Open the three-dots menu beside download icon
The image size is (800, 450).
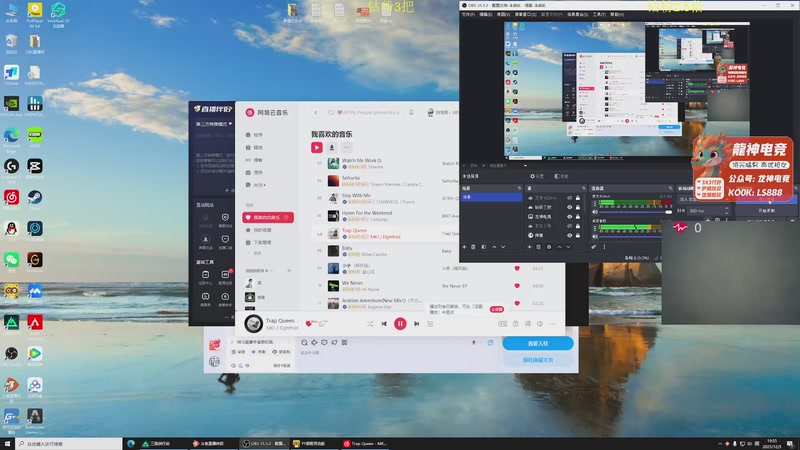coord(346,147)
